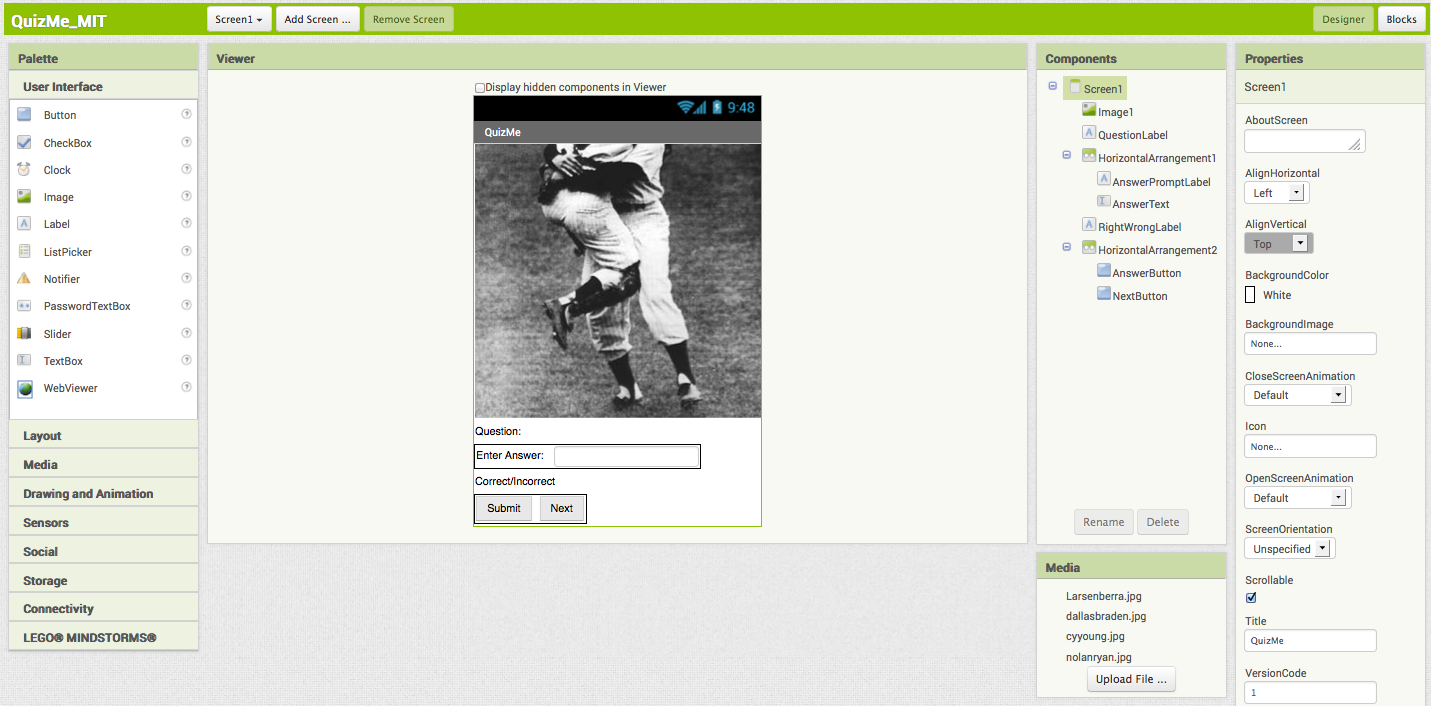Collapse the HorizontalArrangement1 node

point(1066,155)
